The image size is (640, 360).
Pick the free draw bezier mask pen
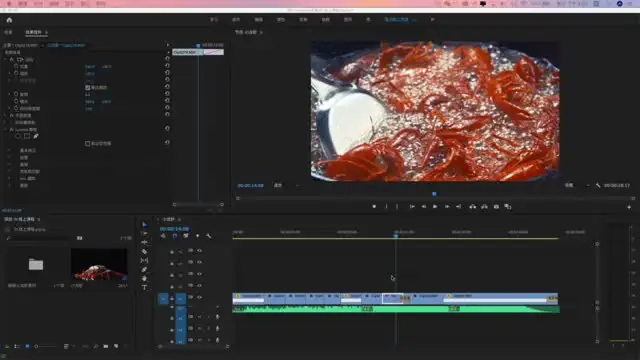(36, 136)
